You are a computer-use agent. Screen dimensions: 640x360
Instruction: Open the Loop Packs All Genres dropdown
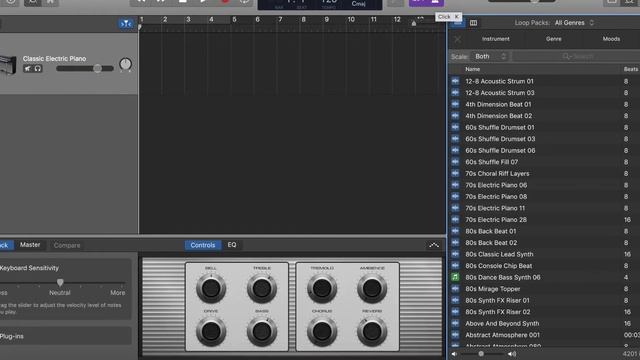574,23
